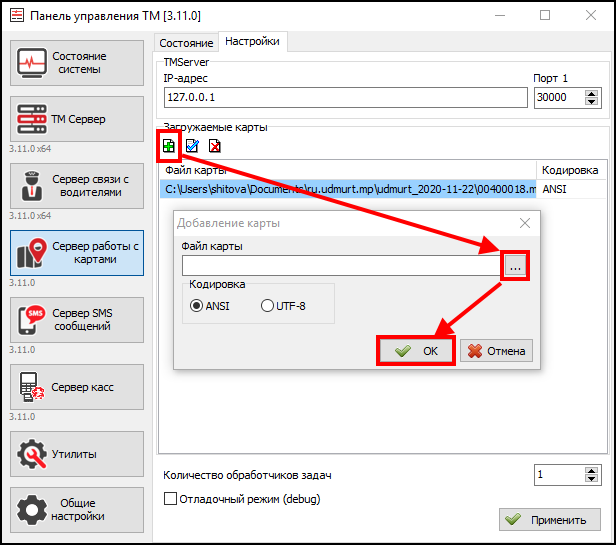Screen dimensions: 616x545
Task: Click the Файл карты path field in dialog
Action: click(341, 266)
